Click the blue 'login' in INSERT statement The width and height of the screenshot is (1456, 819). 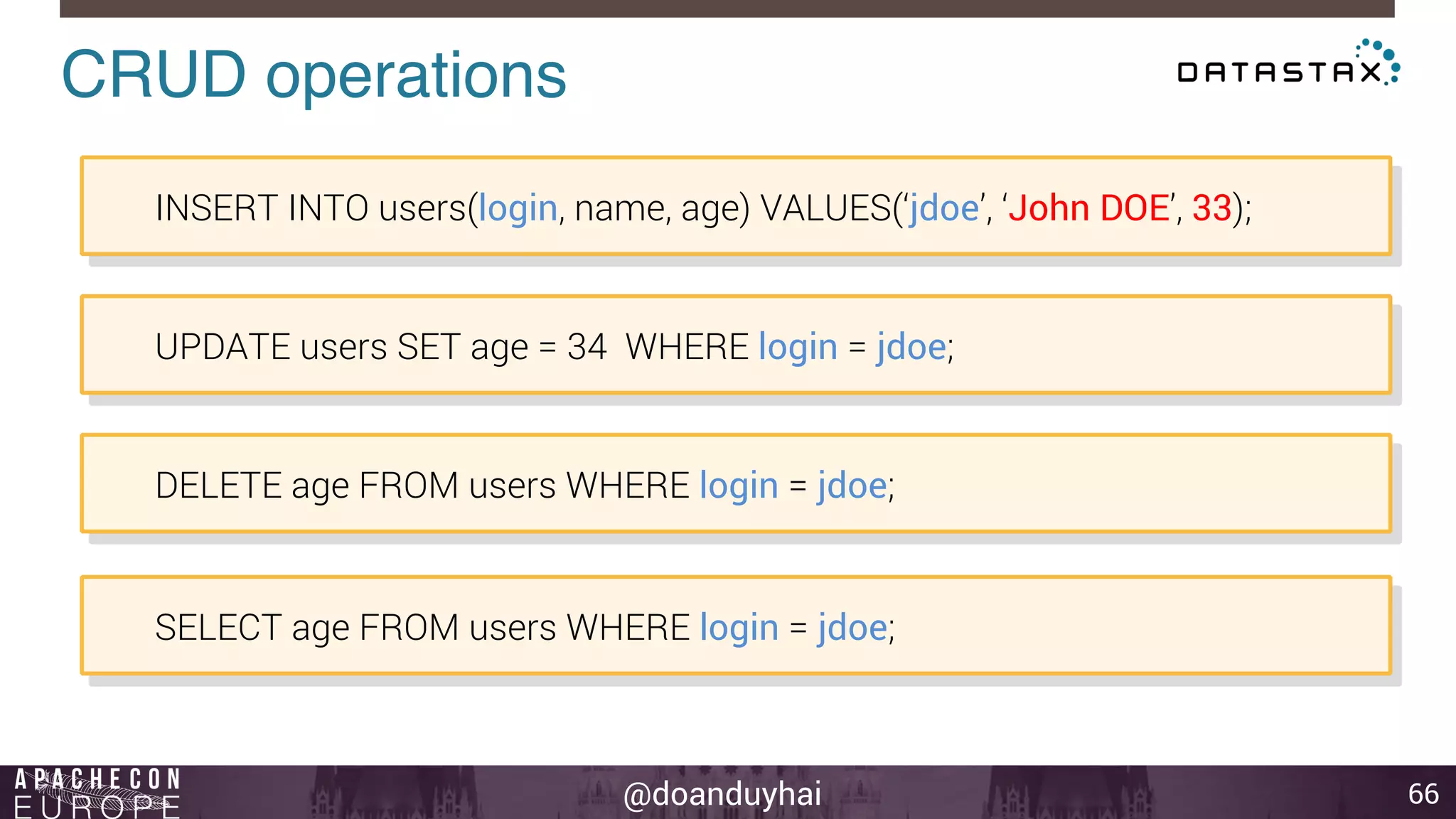tap(518, 210)
